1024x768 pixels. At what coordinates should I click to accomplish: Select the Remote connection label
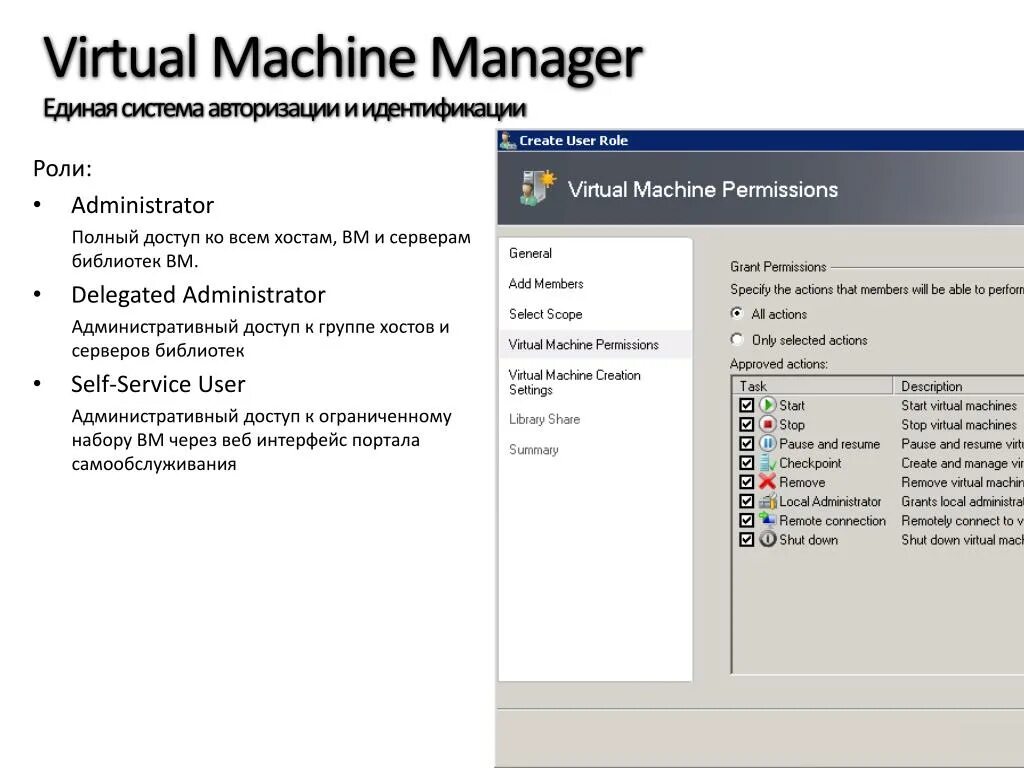[833, 520]
